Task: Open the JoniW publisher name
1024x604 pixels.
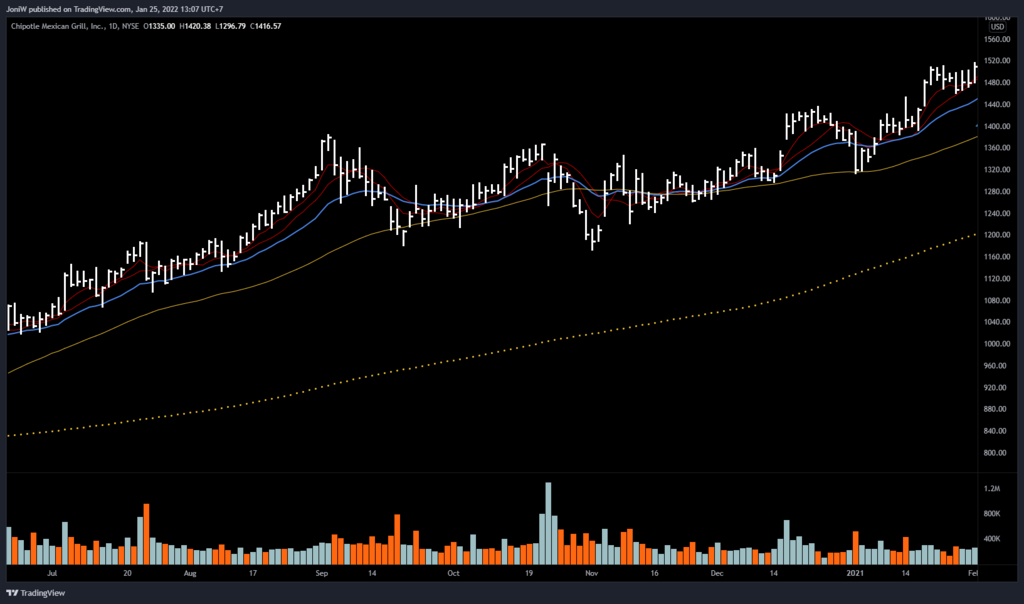Action: [x=15, y=10]
